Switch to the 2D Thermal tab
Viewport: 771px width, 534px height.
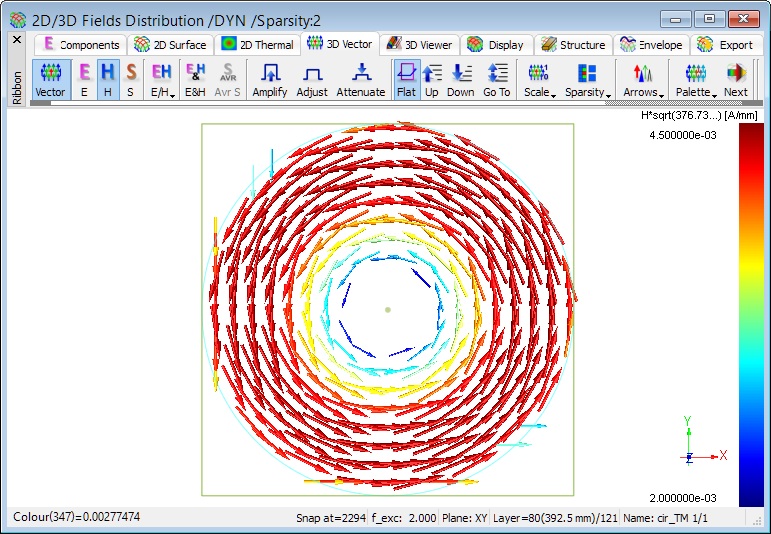(x=257, y=44)
